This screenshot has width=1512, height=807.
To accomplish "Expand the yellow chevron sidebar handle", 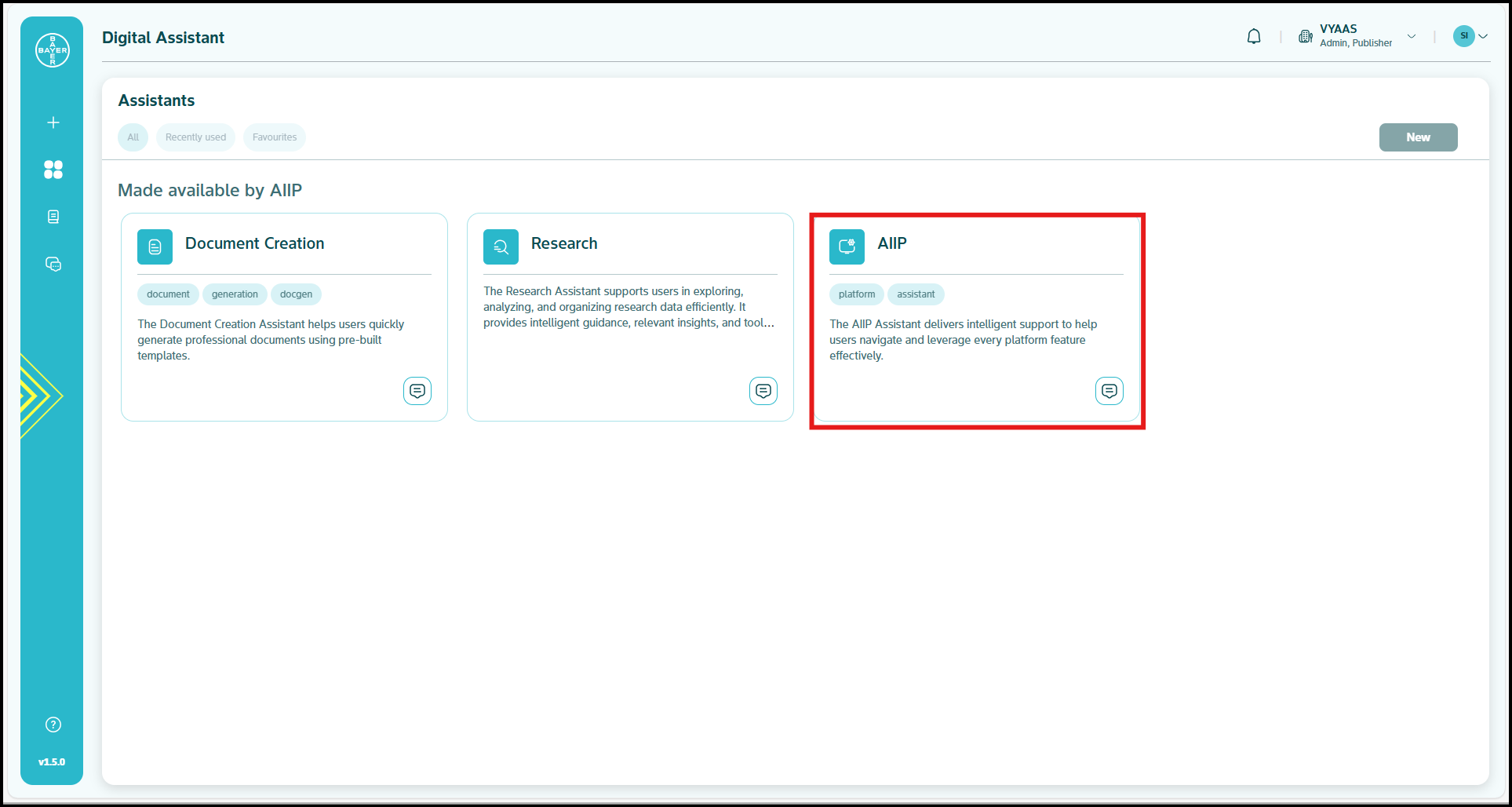I will tap(39, 396).
